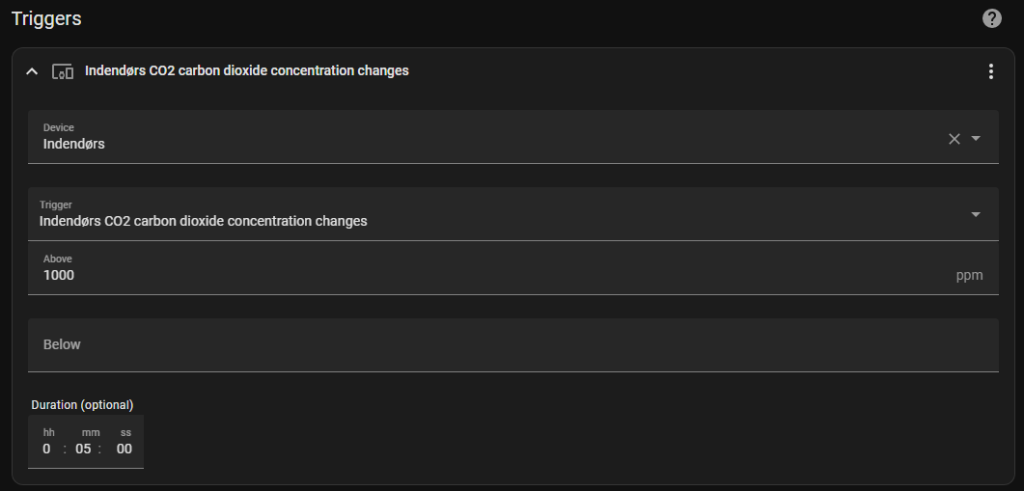Click the small Above field label
The width and height of the screenshot is (1024, 491).
[x=57, y=259]
